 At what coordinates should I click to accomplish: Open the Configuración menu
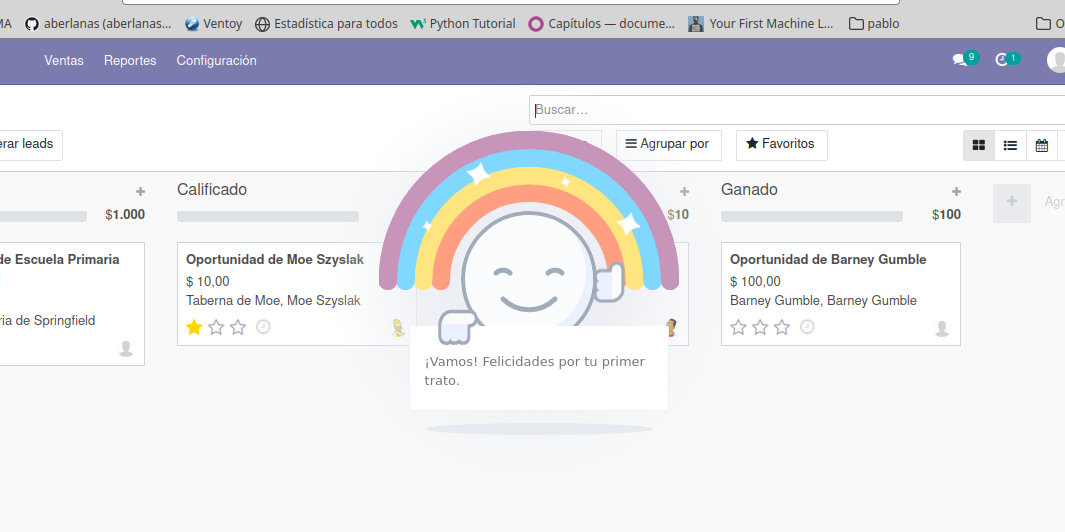point(217,60)
